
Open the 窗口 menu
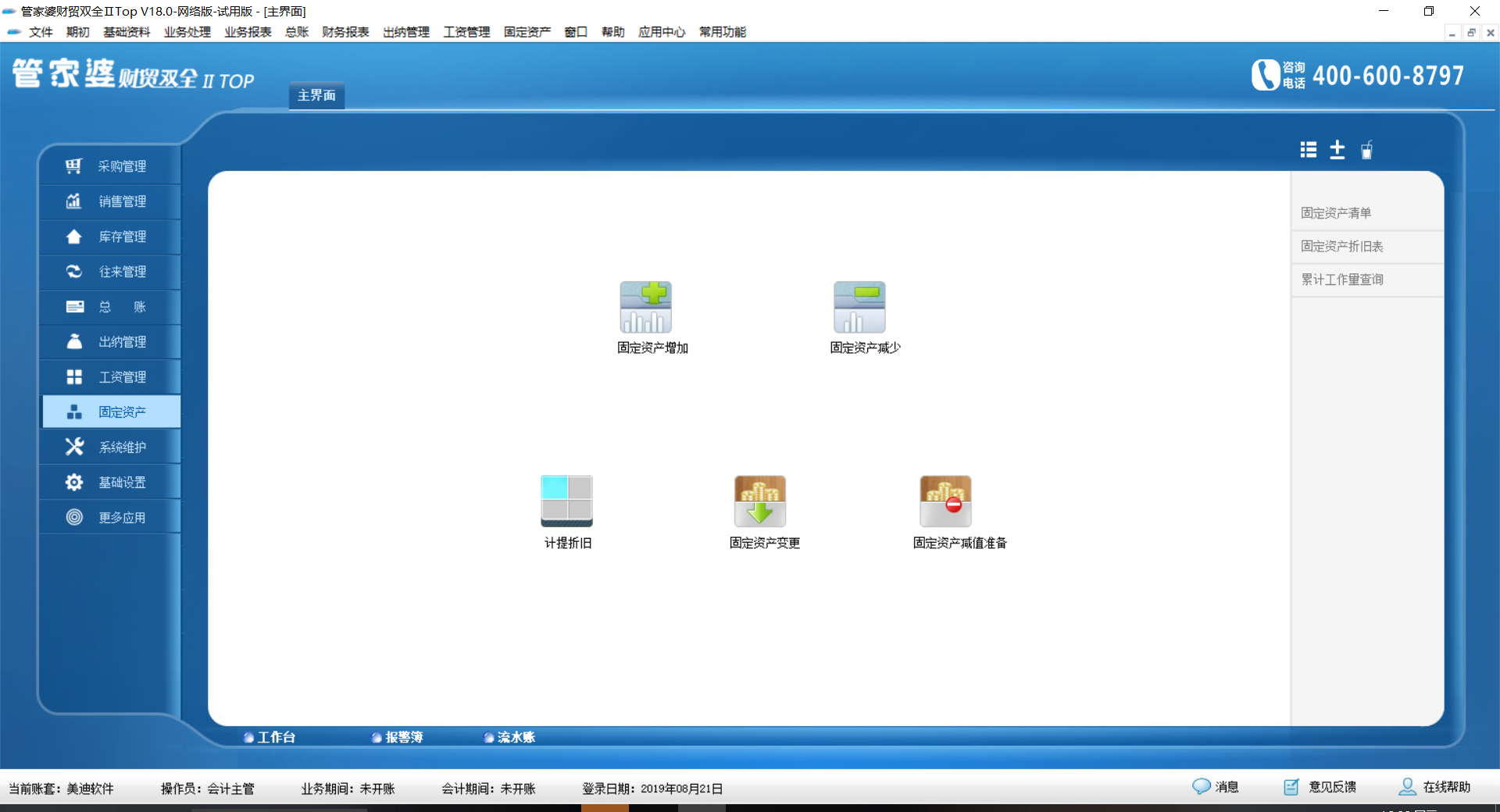[576, 32]
